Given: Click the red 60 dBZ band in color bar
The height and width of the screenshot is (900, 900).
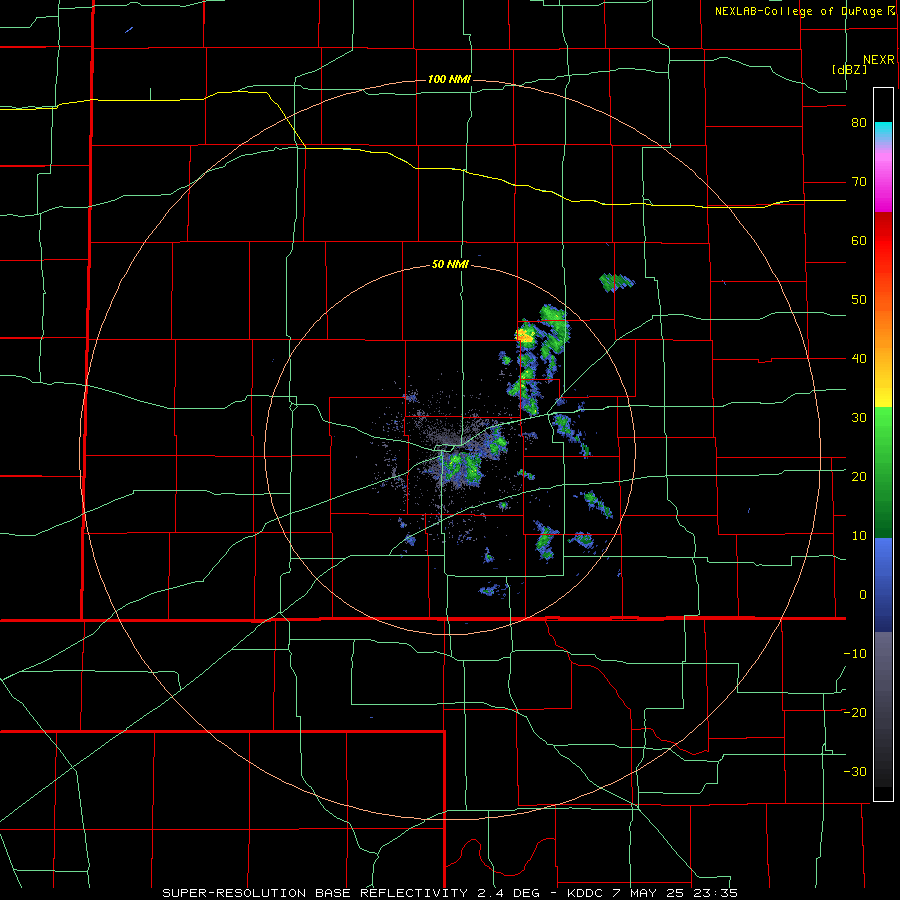Looking at the screenshot, I should [x=883, y=241].
